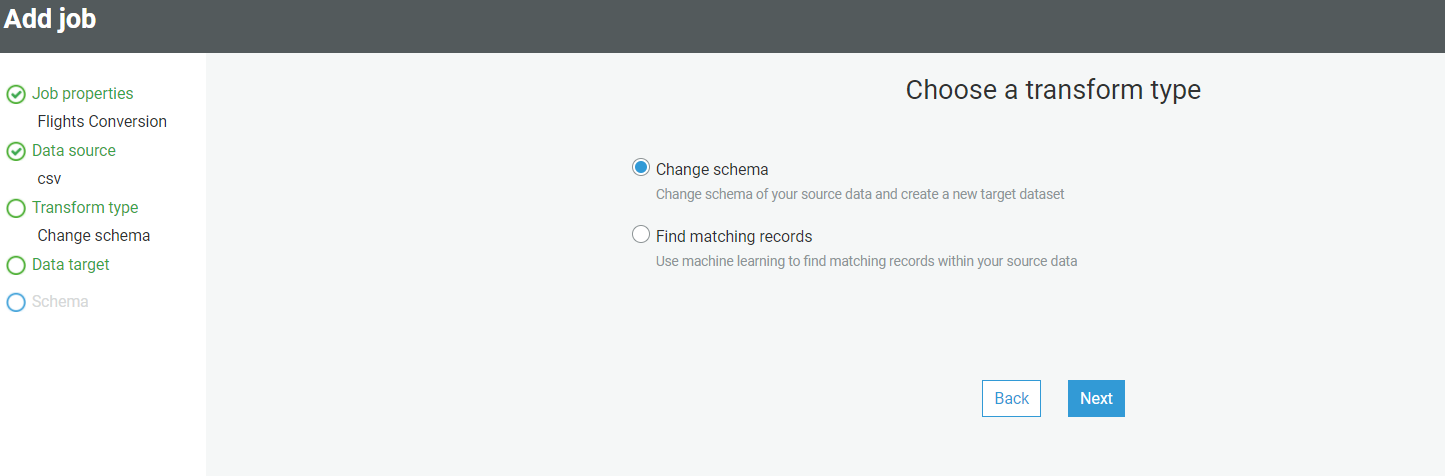
Task: Select the Find matching records radio button
Action: 641,235
